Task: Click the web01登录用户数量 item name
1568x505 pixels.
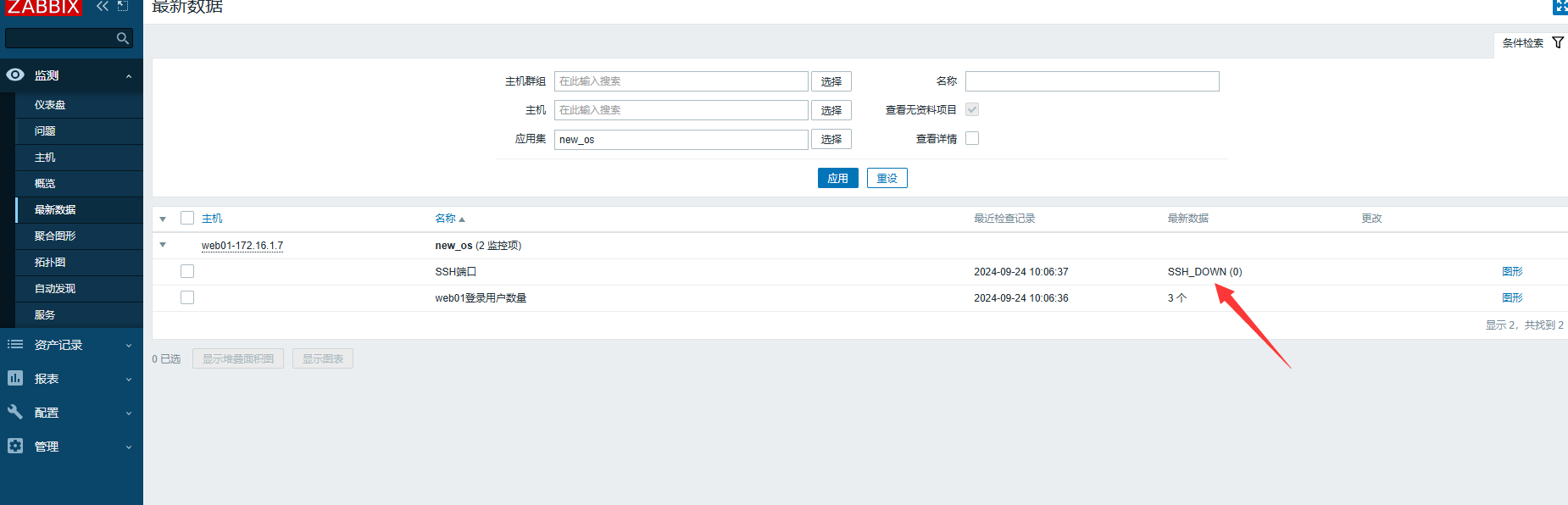Action: [481, 298]
